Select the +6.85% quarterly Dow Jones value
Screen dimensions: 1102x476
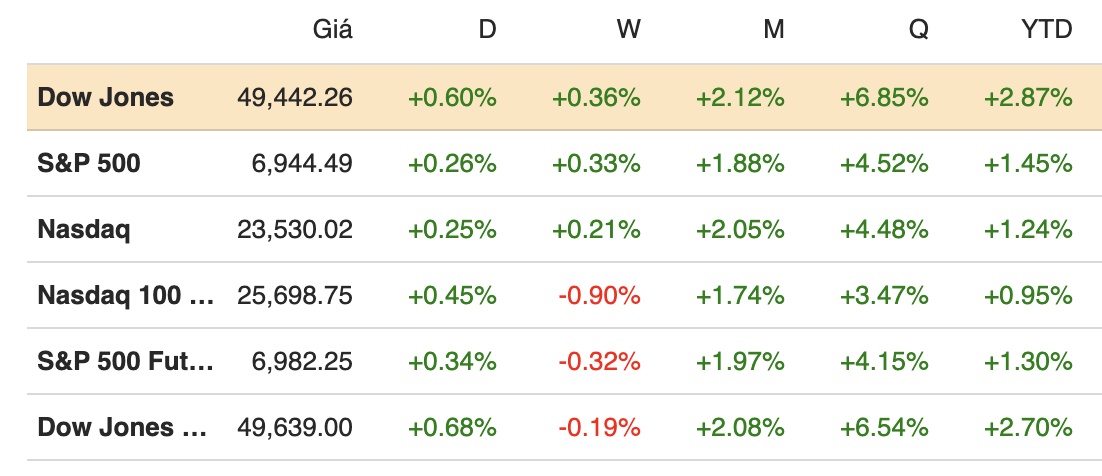(x=885, y=97)
